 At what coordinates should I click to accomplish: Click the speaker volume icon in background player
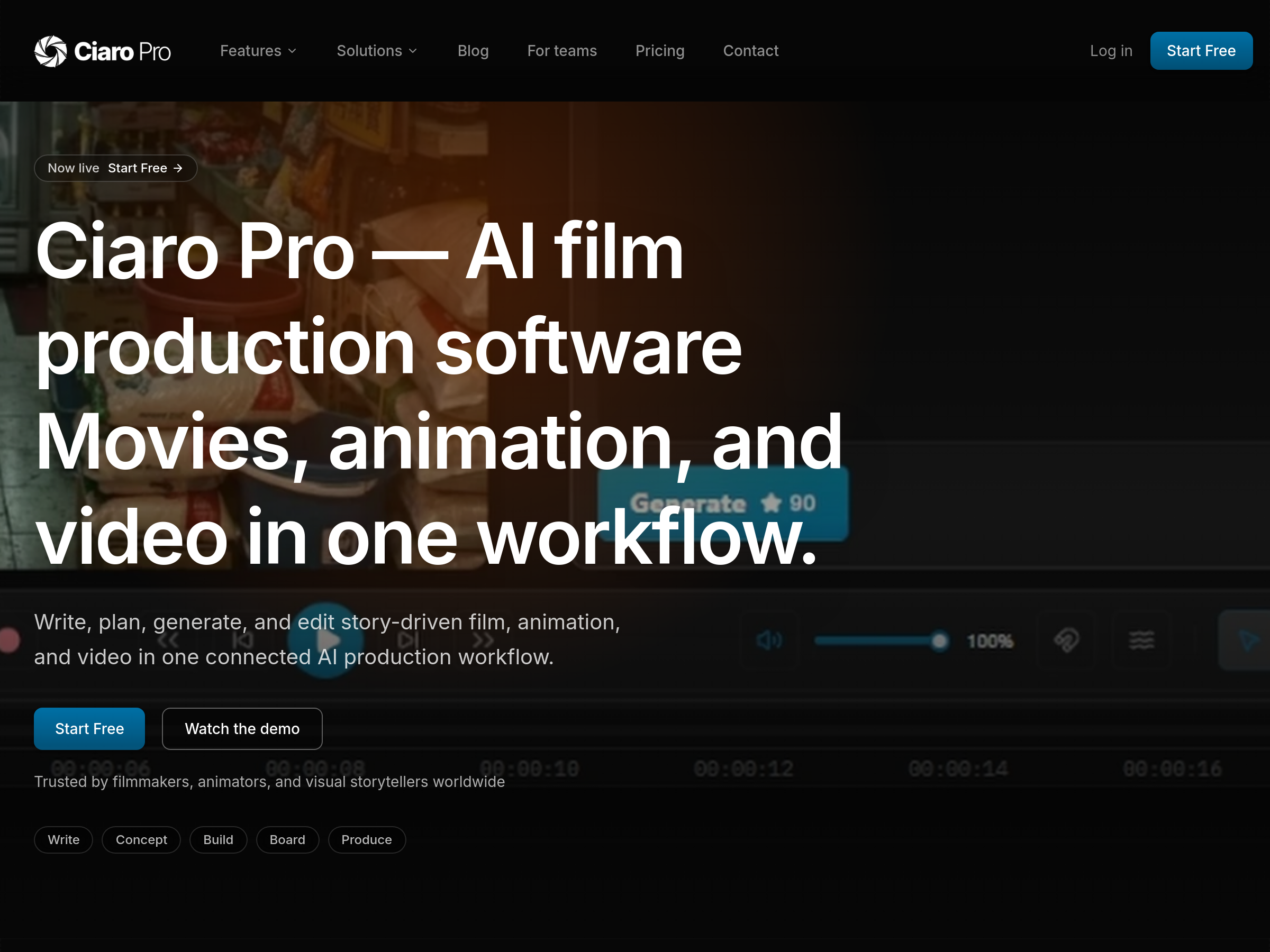(x=769, y=640)
